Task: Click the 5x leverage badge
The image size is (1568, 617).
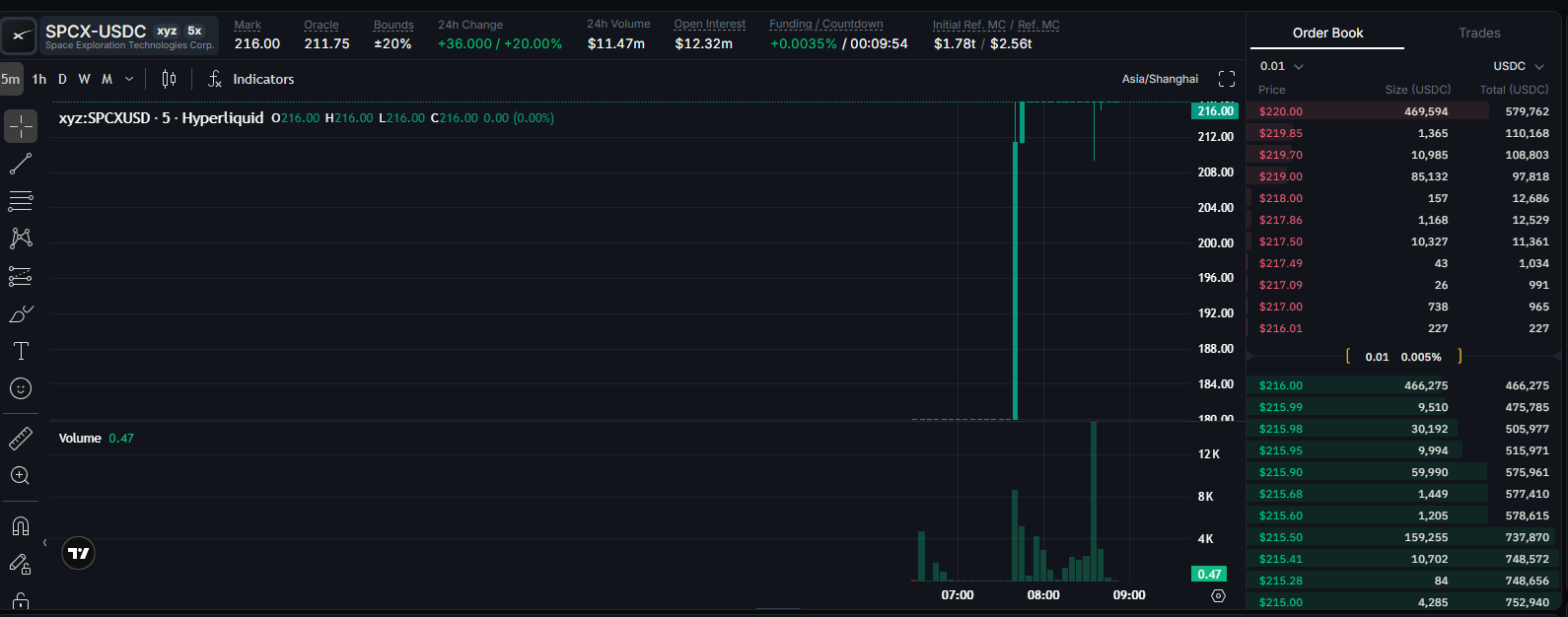Action: click(194, 31)
